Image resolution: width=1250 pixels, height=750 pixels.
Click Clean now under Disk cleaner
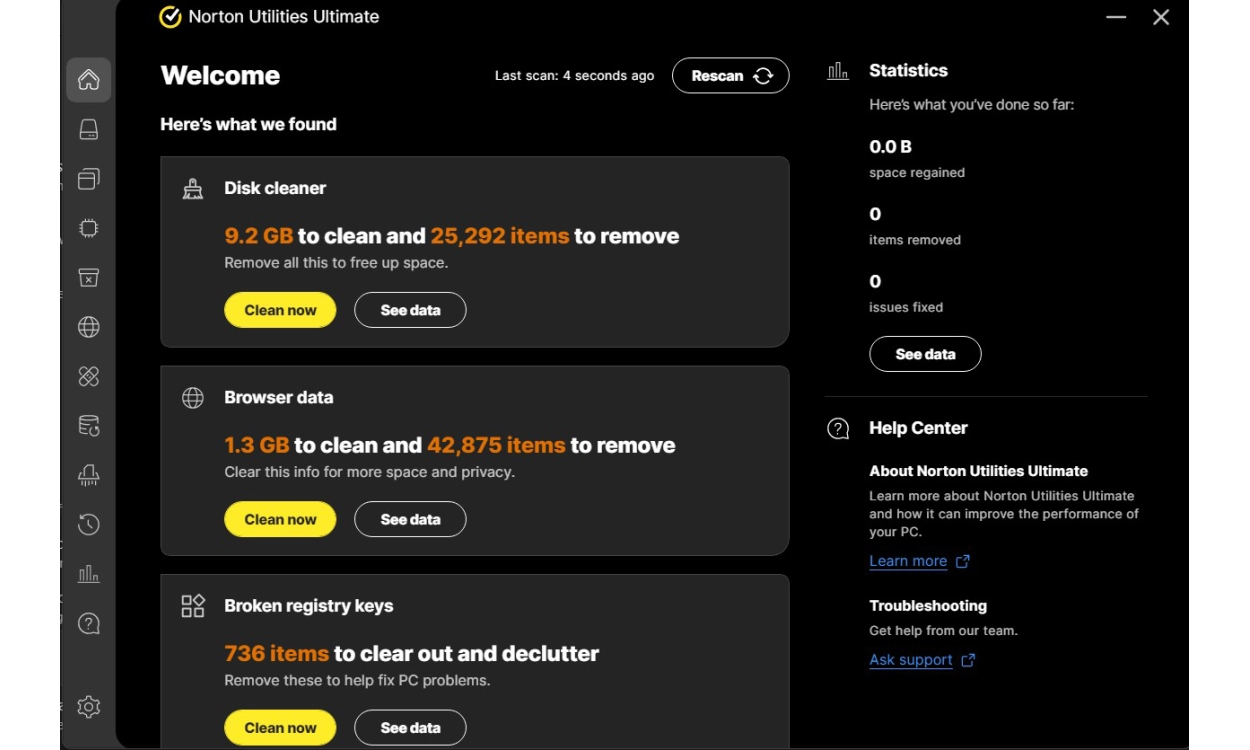click(280, 310)
